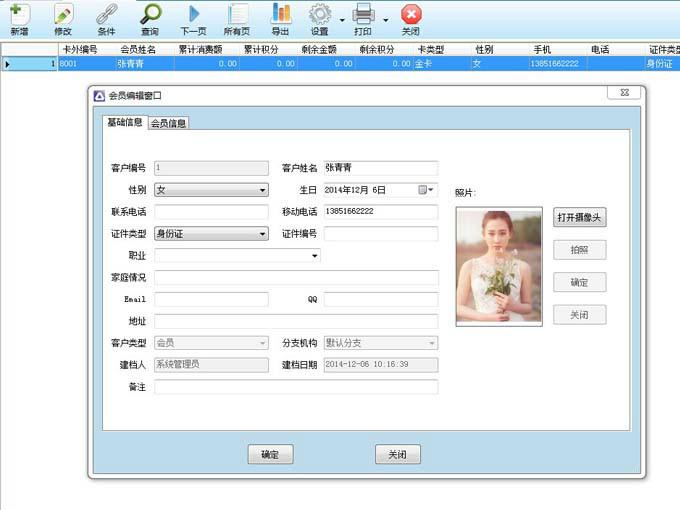Click the 证件编号 input field
The height and width of the screenshot is (510, 680).
point(381,234)
